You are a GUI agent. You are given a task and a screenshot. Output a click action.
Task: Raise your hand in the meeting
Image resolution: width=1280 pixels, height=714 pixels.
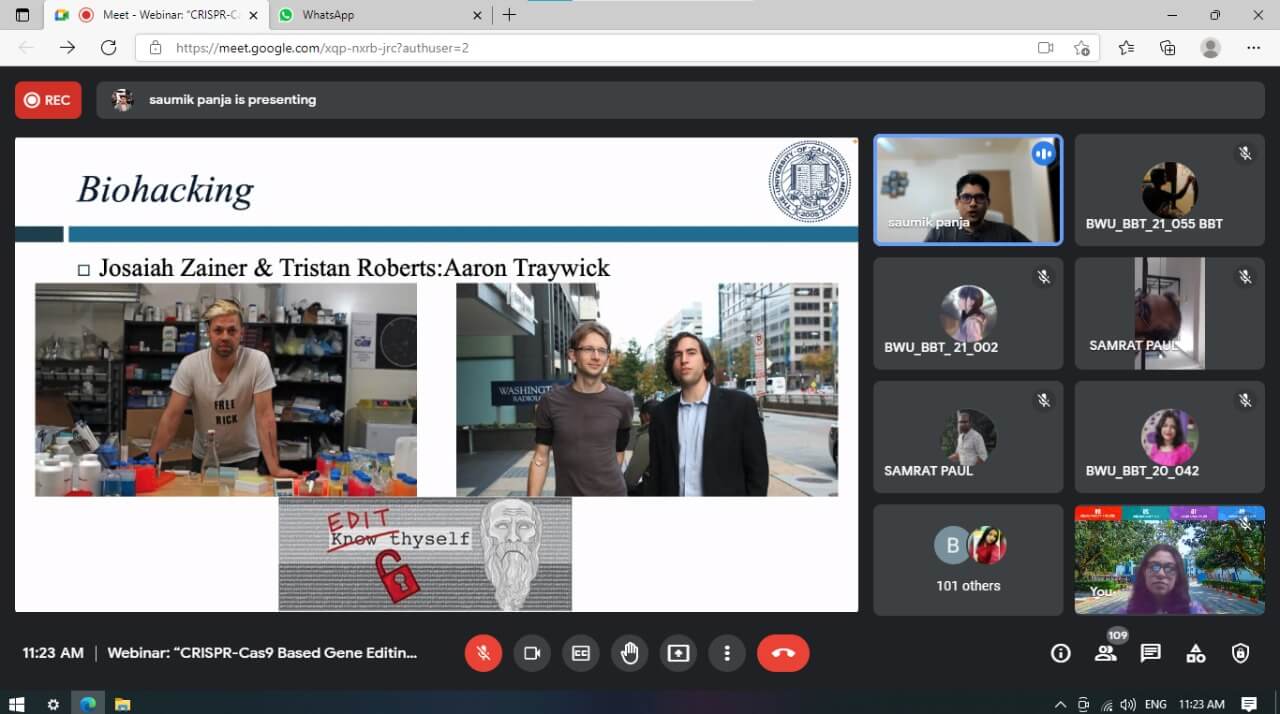coord(630,653)
